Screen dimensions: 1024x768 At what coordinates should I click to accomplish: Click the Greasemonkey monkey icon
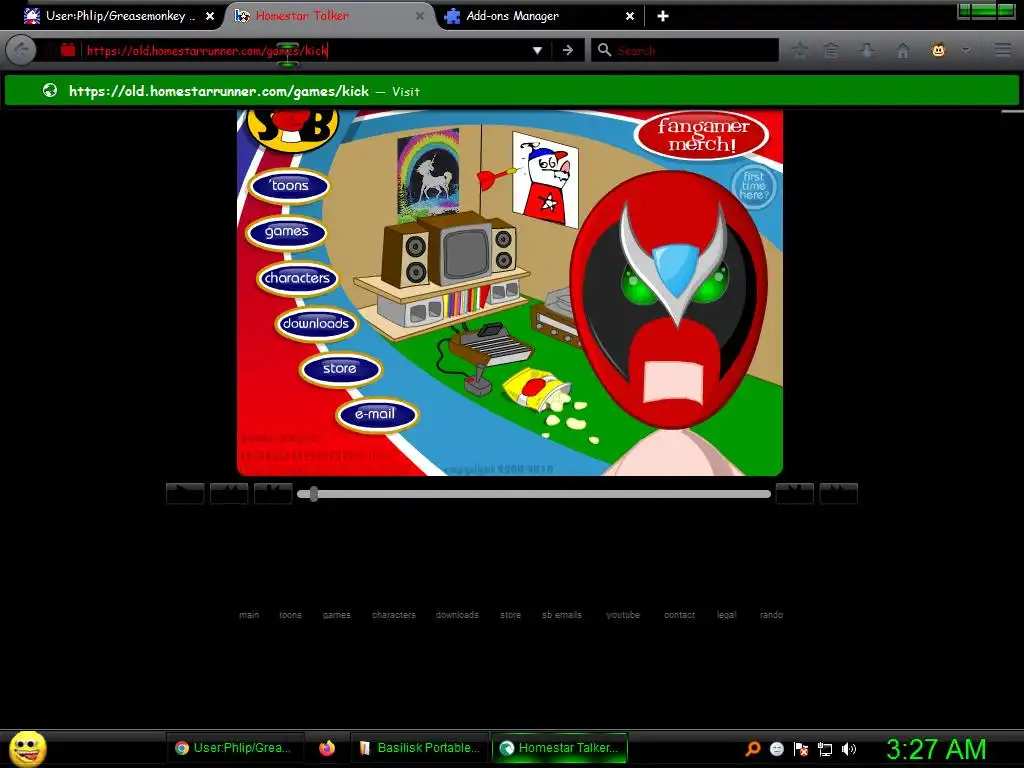point(938,50)
